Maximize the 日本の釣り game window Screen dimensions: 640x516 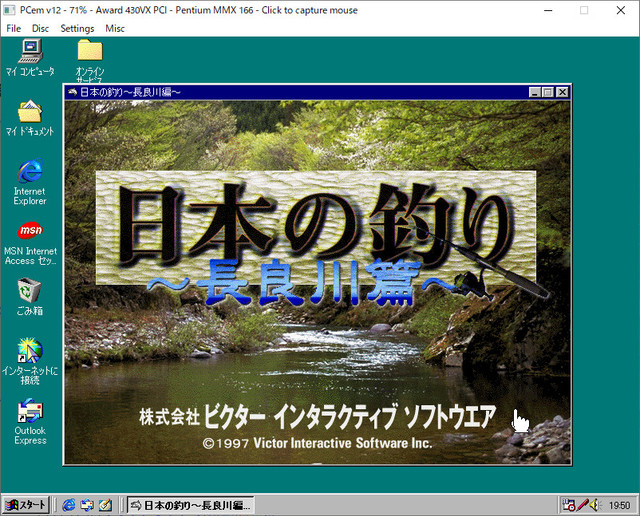click(x=547, y=92)
